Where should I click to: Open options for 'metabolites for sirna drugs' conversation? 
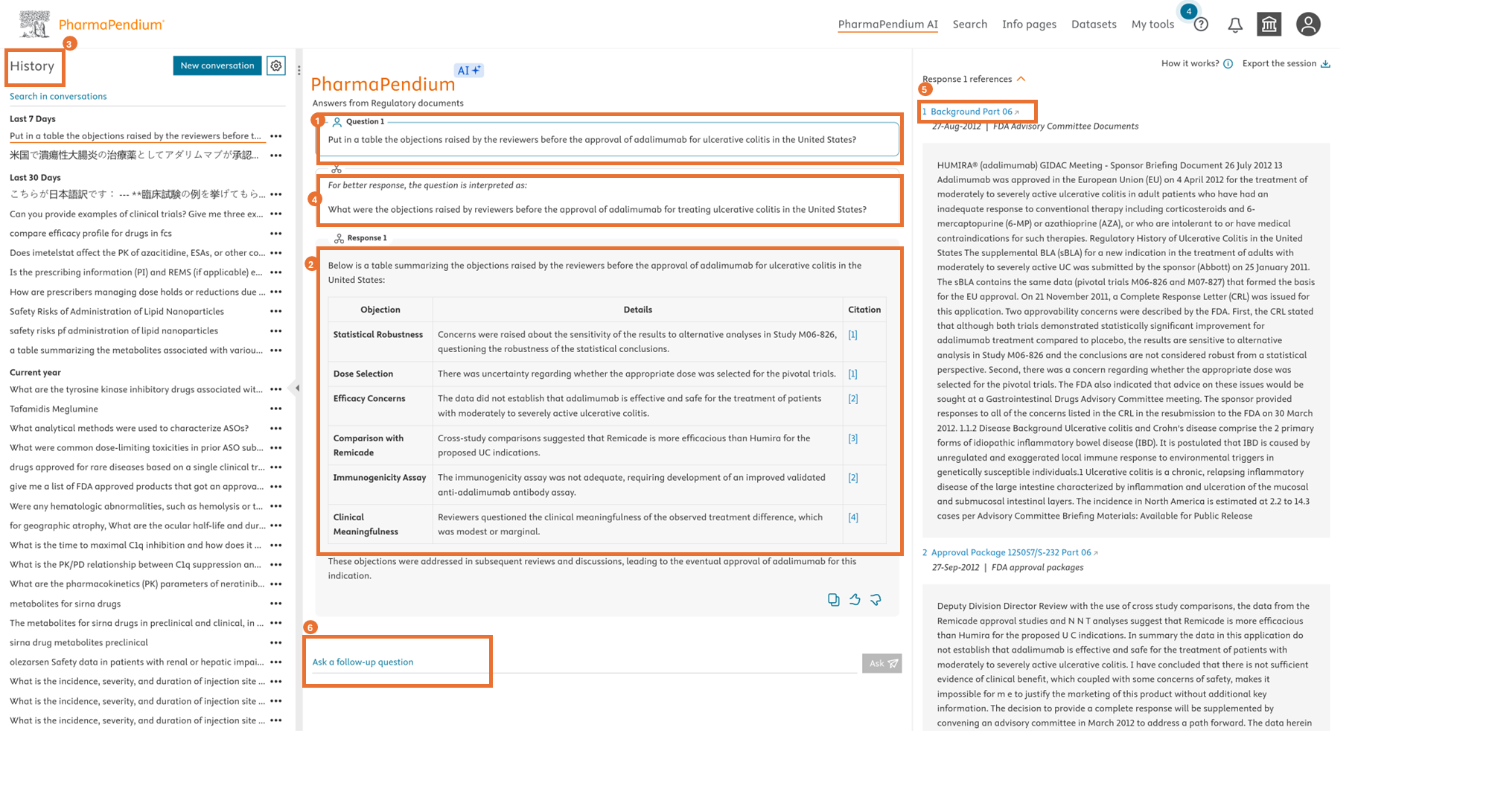click(276, 604)
